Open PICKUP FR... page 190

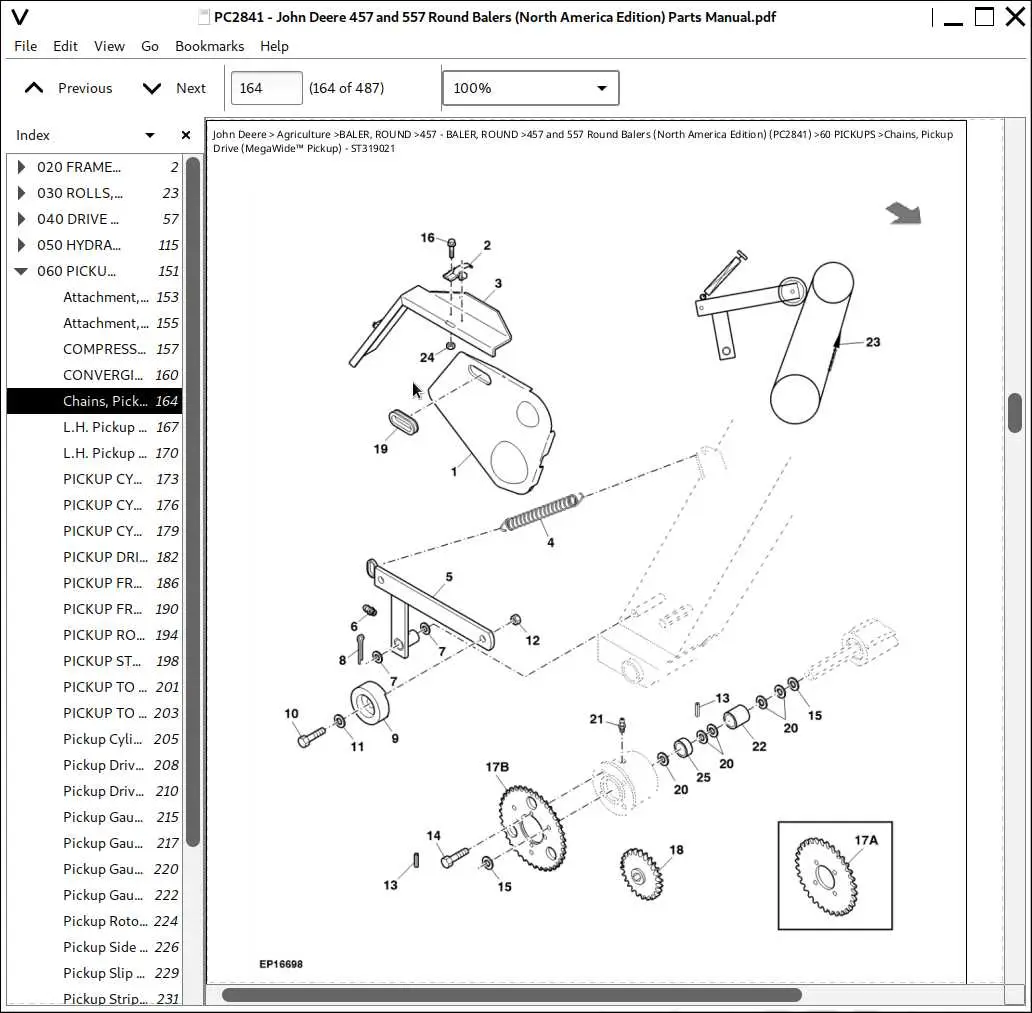pos(94,609)
